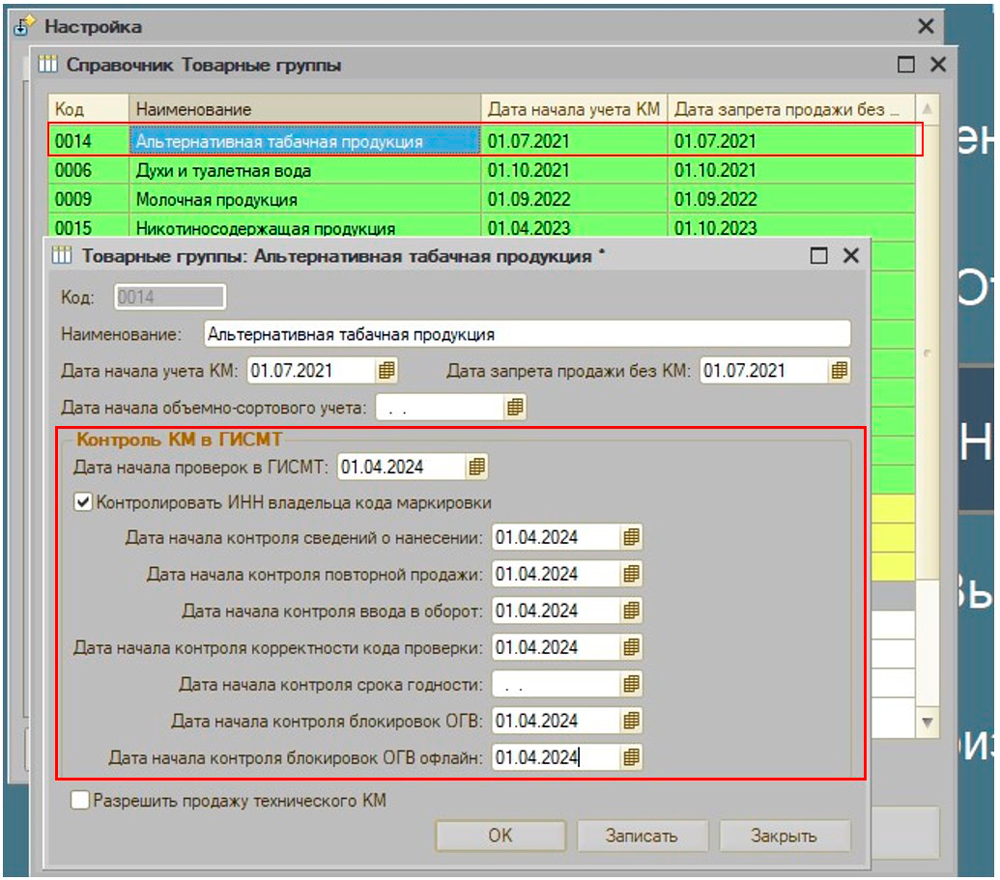Open calendar for контроля повторной продажи date

pyautogui.click(x=631, y=574)
